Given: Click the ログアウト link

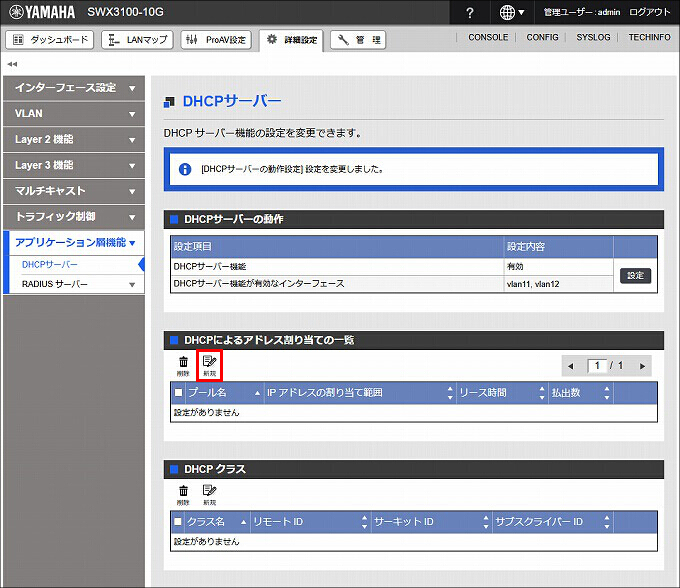Looking at the screenshot, I should [649, 12].
